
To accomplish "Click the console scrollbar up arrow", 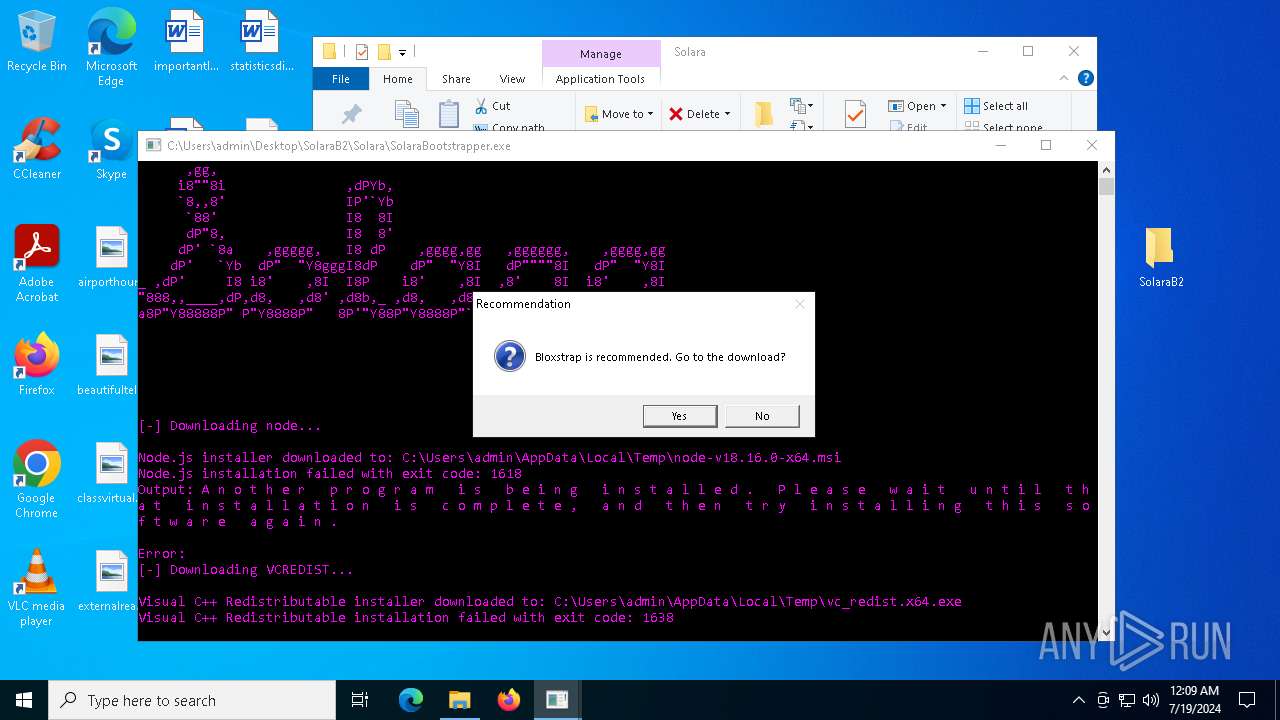I will point(1106,170).
